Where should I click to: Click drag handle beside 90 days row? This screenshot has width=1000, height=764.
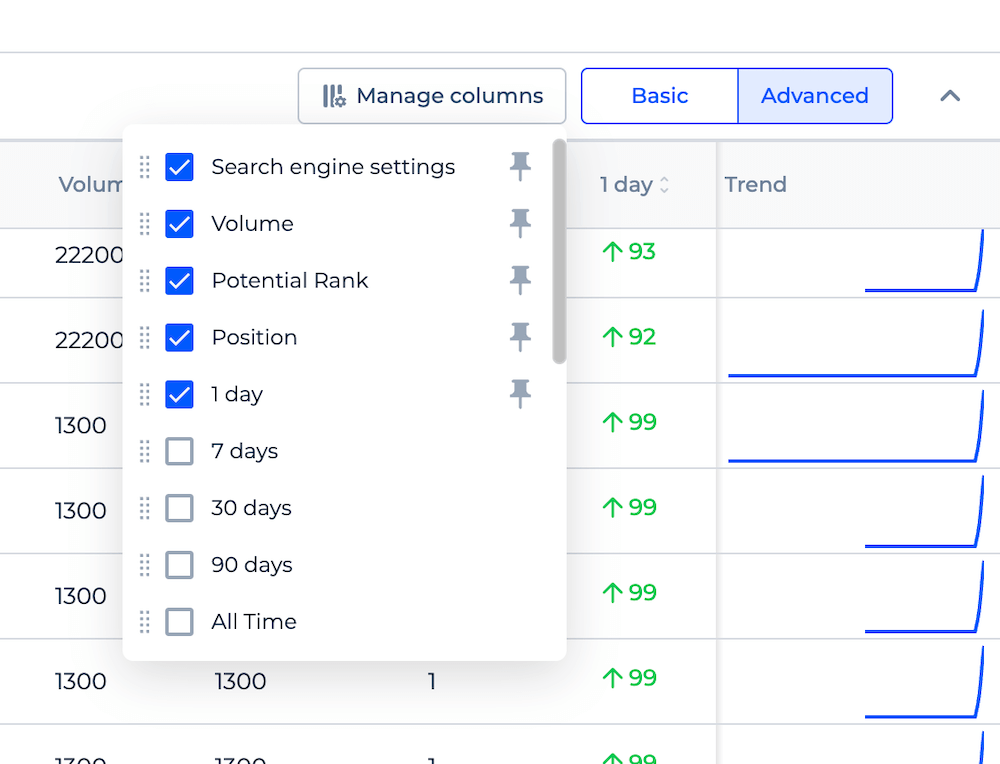pyautogui.click(x=145, y=565)
